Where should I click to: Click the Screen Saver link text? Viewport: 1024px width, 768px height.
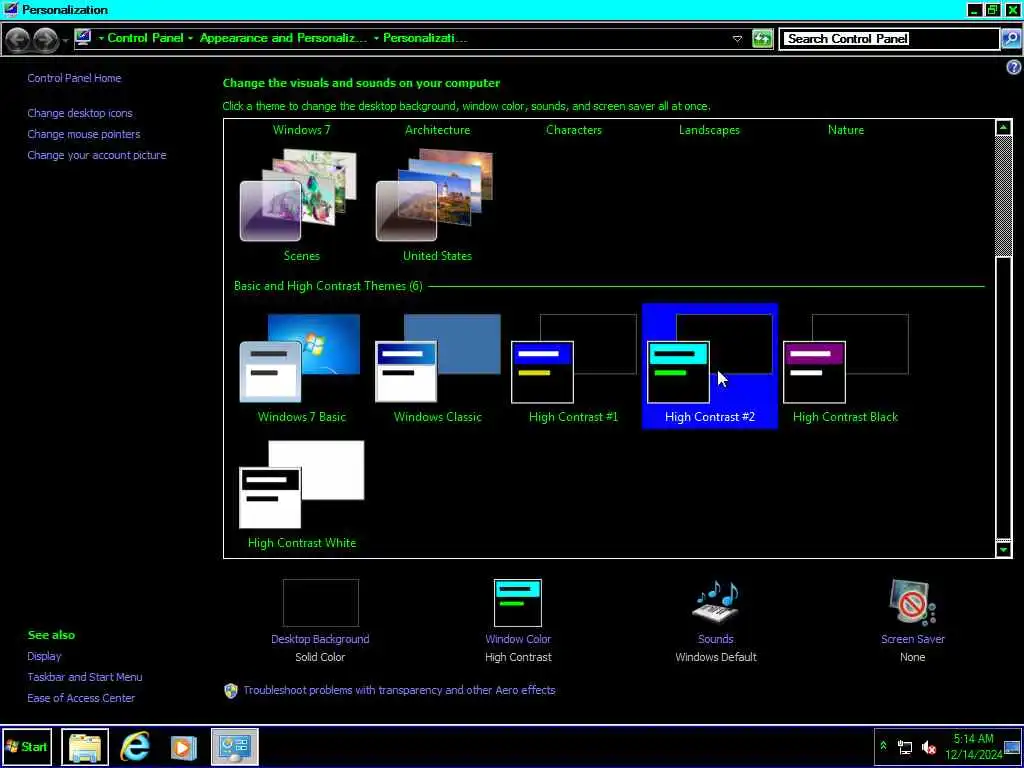pyautogui.click(x=912, y=639)
